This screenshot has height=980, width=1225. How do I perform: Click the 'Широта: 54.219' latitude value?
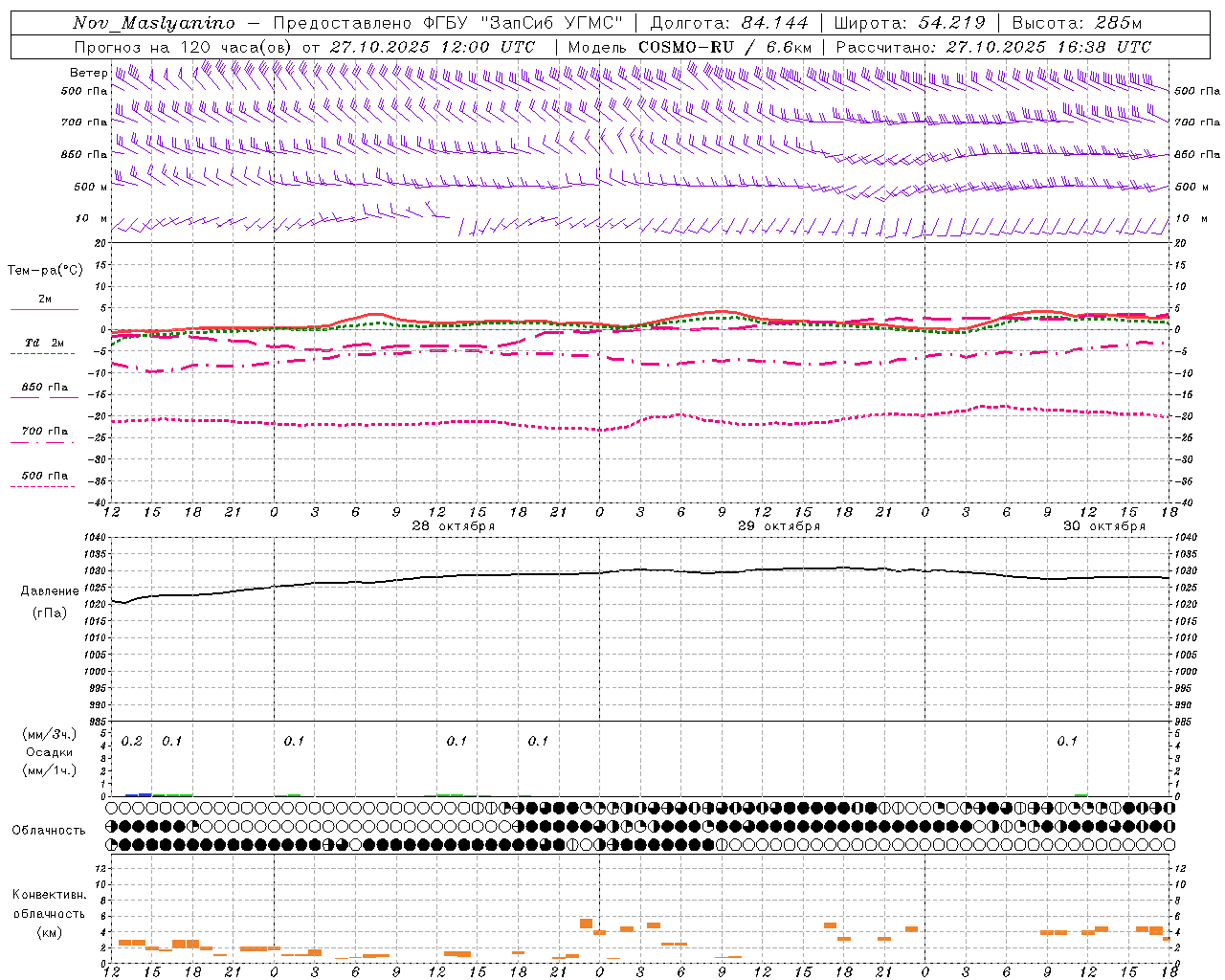[x=909, y=24]
